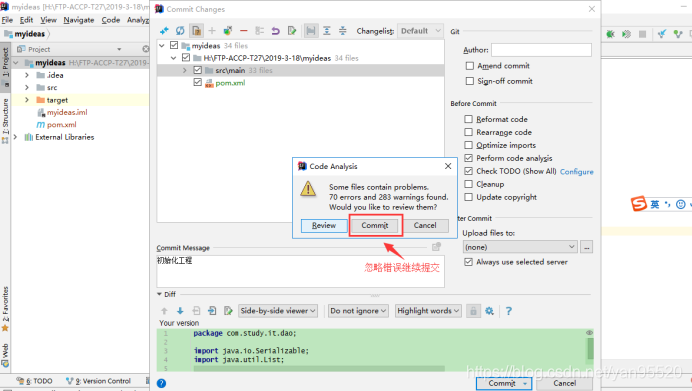Click Commit in Code Analysis dialog
This screenshot has width=692, height=391.
tap(375, 226)
